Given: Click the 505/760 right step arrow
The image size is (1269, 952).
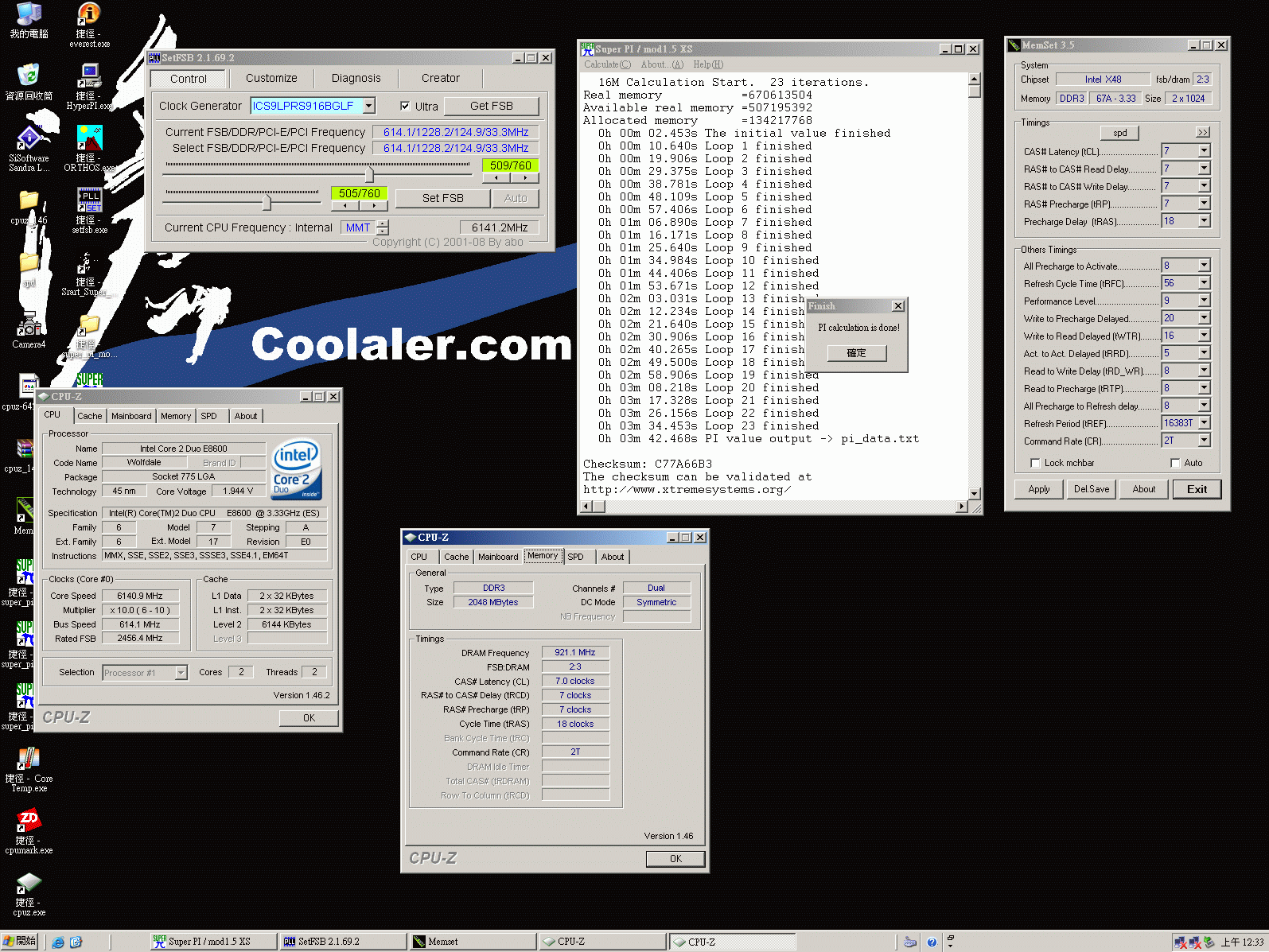Looking at the screenshot, I should pyautogui.click(x=373, y=205).
